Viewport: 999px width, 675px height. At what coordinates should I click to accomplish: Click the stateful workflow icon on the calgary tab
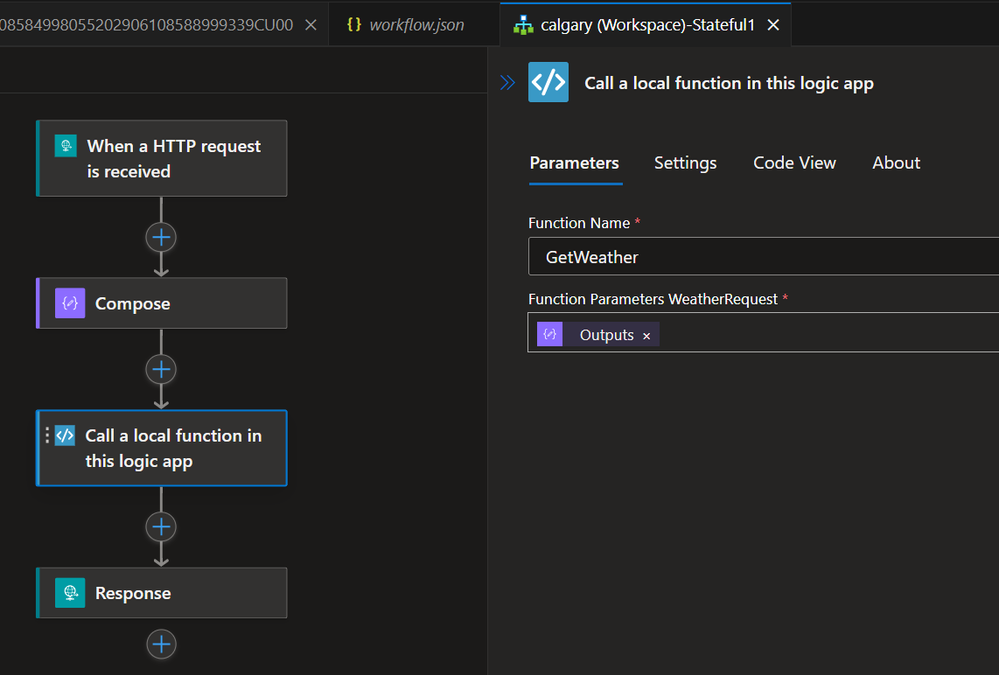tap(524, 24)
